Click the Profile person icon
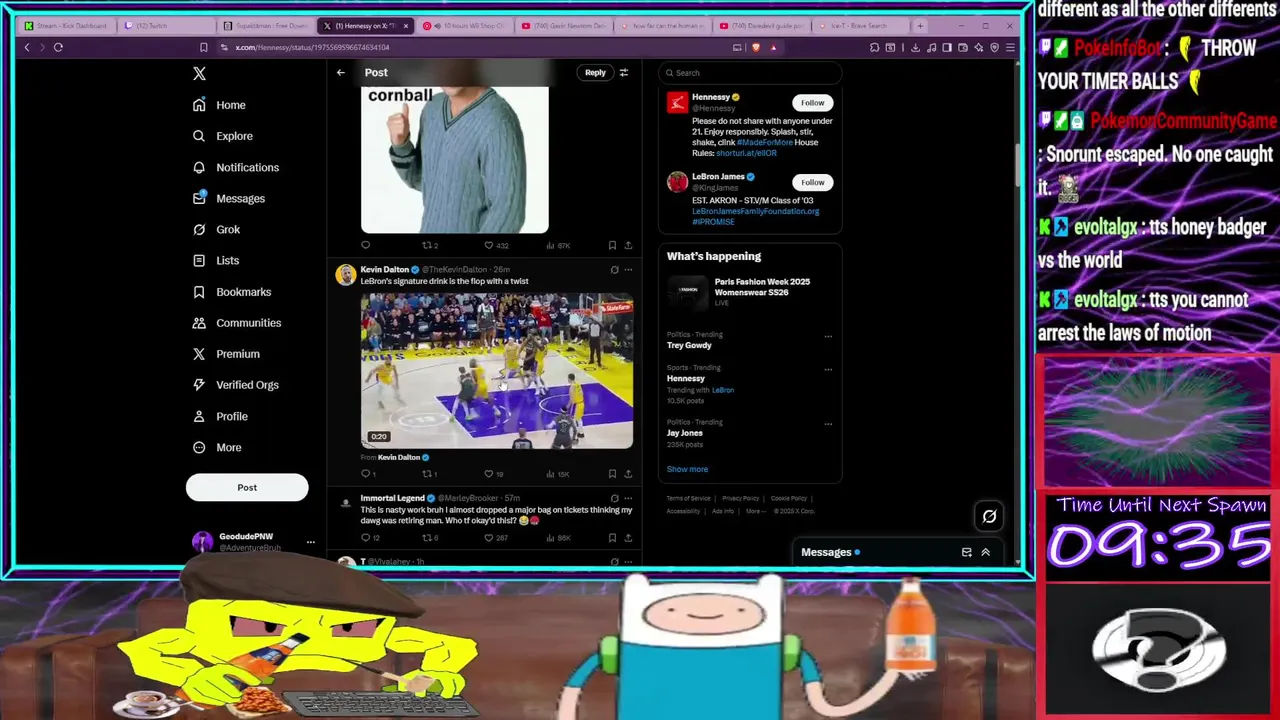 pos(199,416)
